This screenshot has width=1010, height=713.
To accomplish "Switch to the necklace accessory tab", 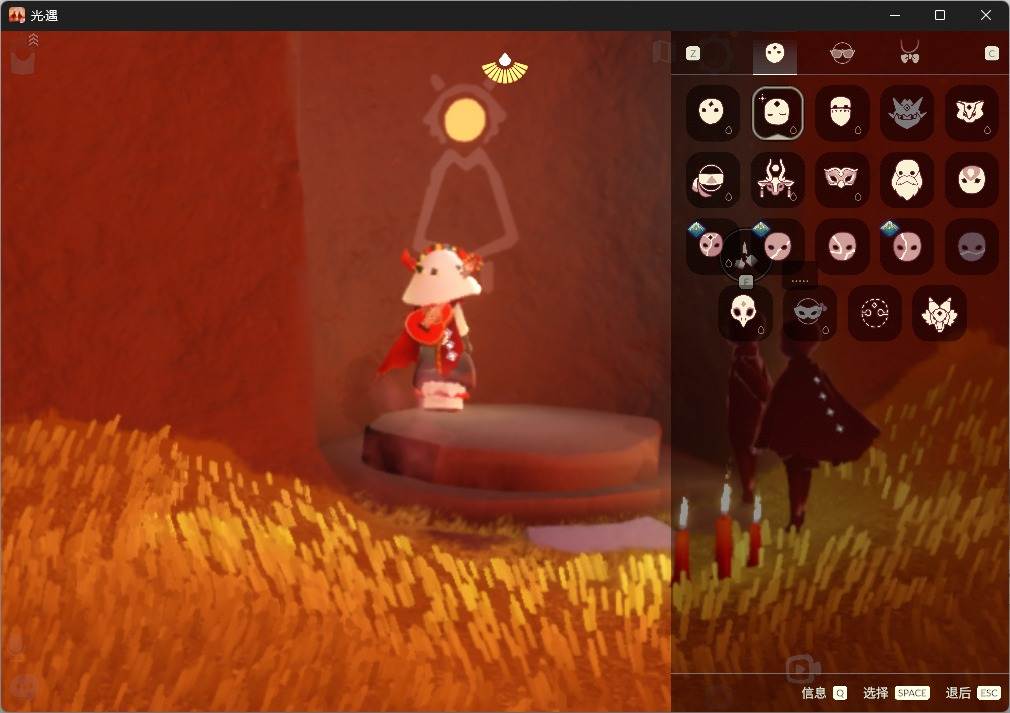I will (909, 52).
